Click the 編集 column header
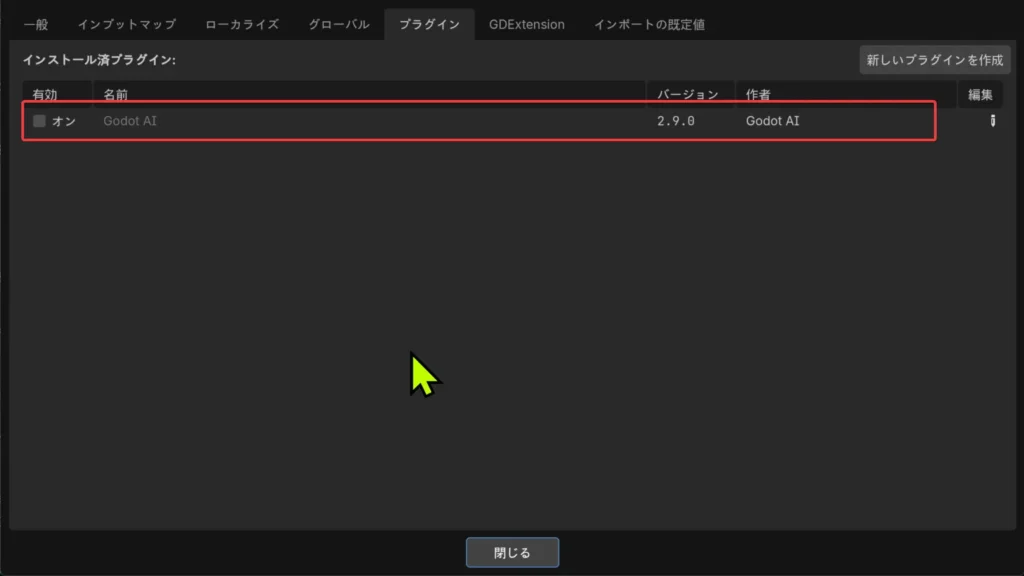This screenshot has height=576, width=1024. tap(980, 95)
